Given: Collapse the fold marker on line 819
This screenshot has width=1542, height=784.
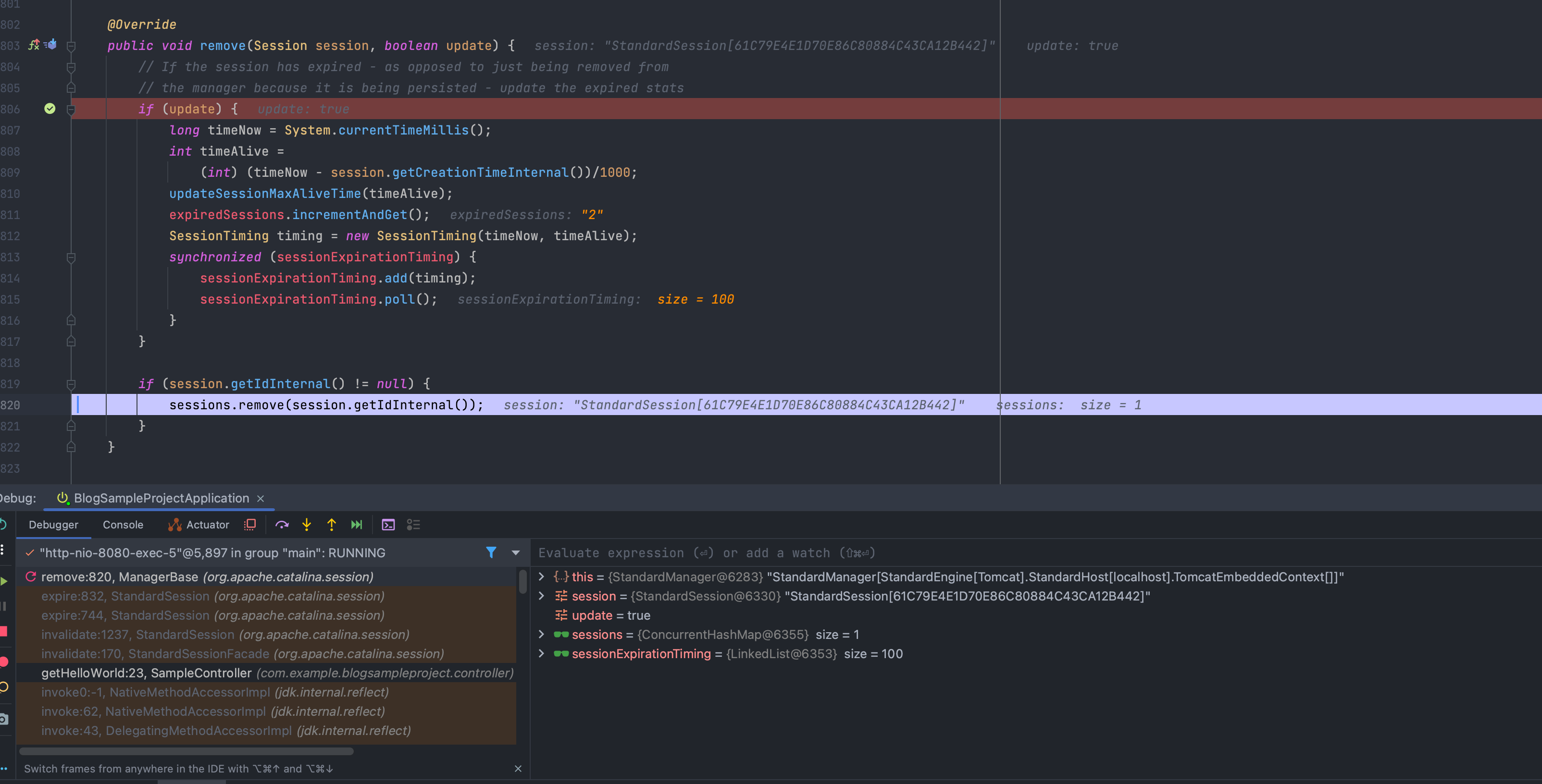Looking at the screenshot, I should (x=71, y=384).
